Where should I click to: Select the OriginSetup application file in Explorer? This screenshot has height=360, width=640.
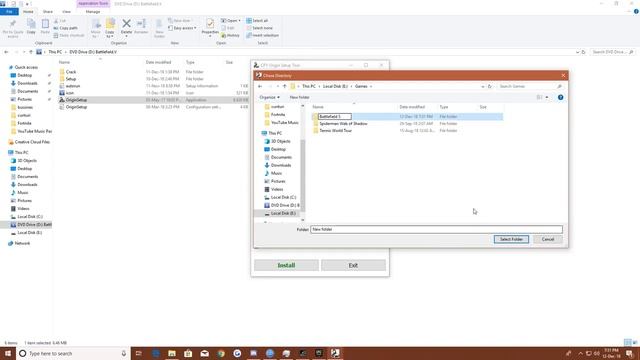click(x=76, y=100)
